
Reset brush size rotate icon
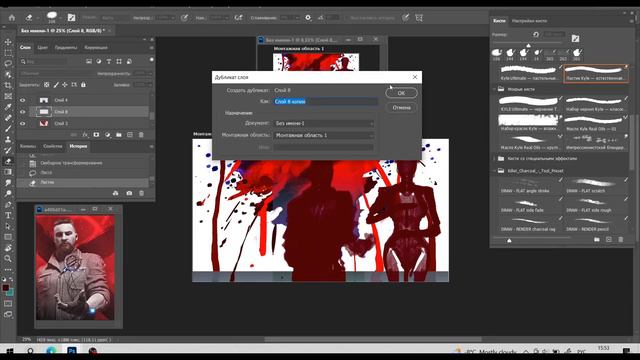click(536, 35)
